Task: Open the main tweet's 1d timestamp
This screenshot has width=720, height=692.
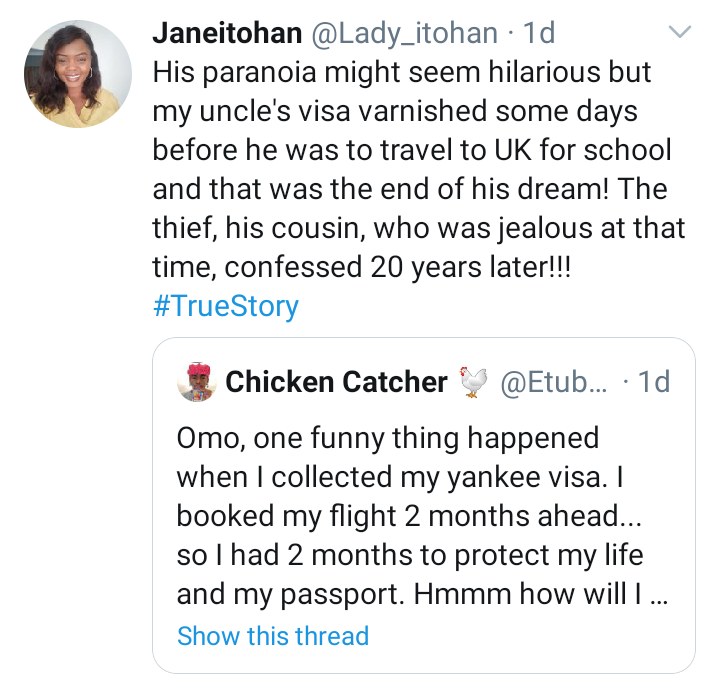Action: pyautogui.click(x=539, y=33)
